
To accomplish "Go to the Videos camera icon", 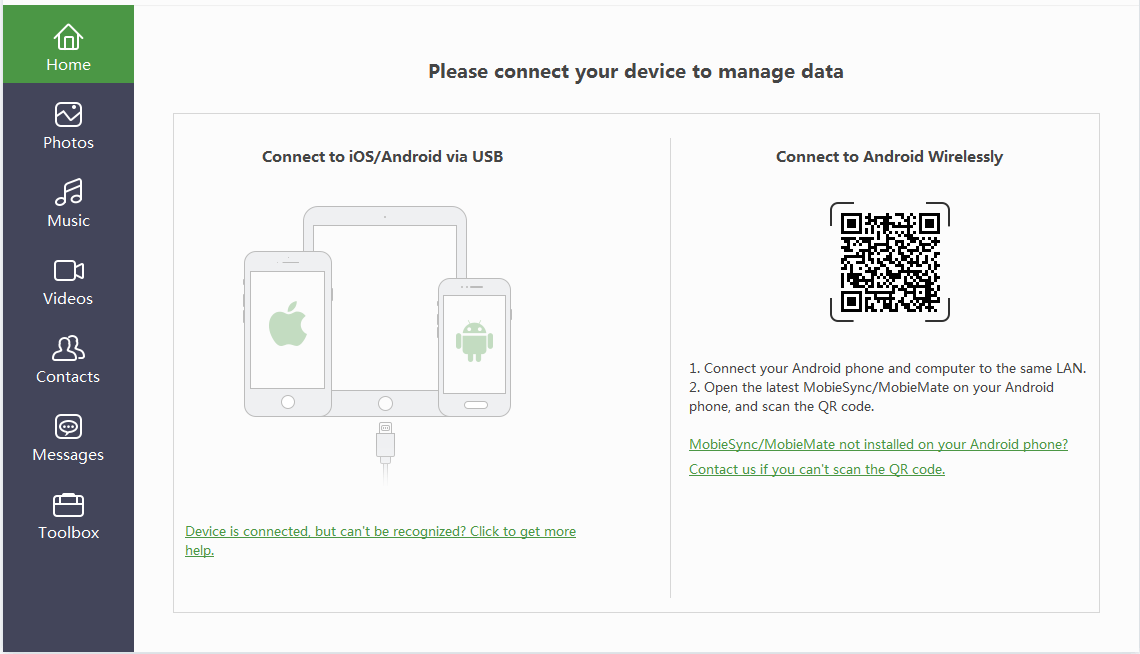I will 68,271.
